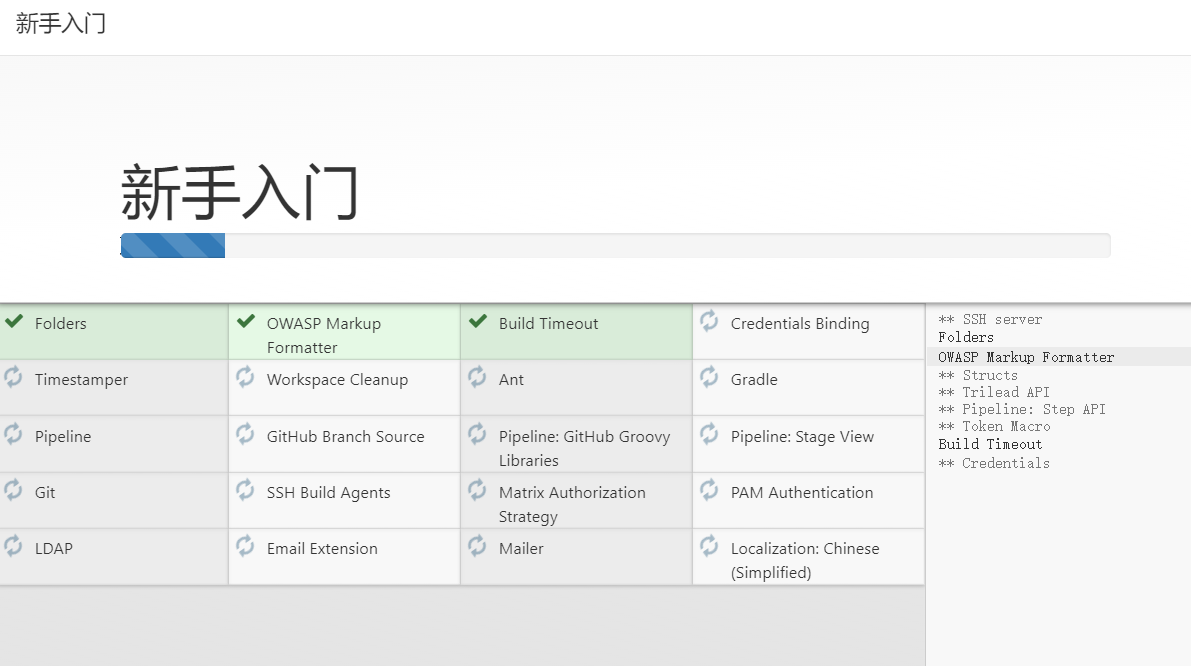
Task: Click the pending icon beside LDAP
Action: point(14,546)
